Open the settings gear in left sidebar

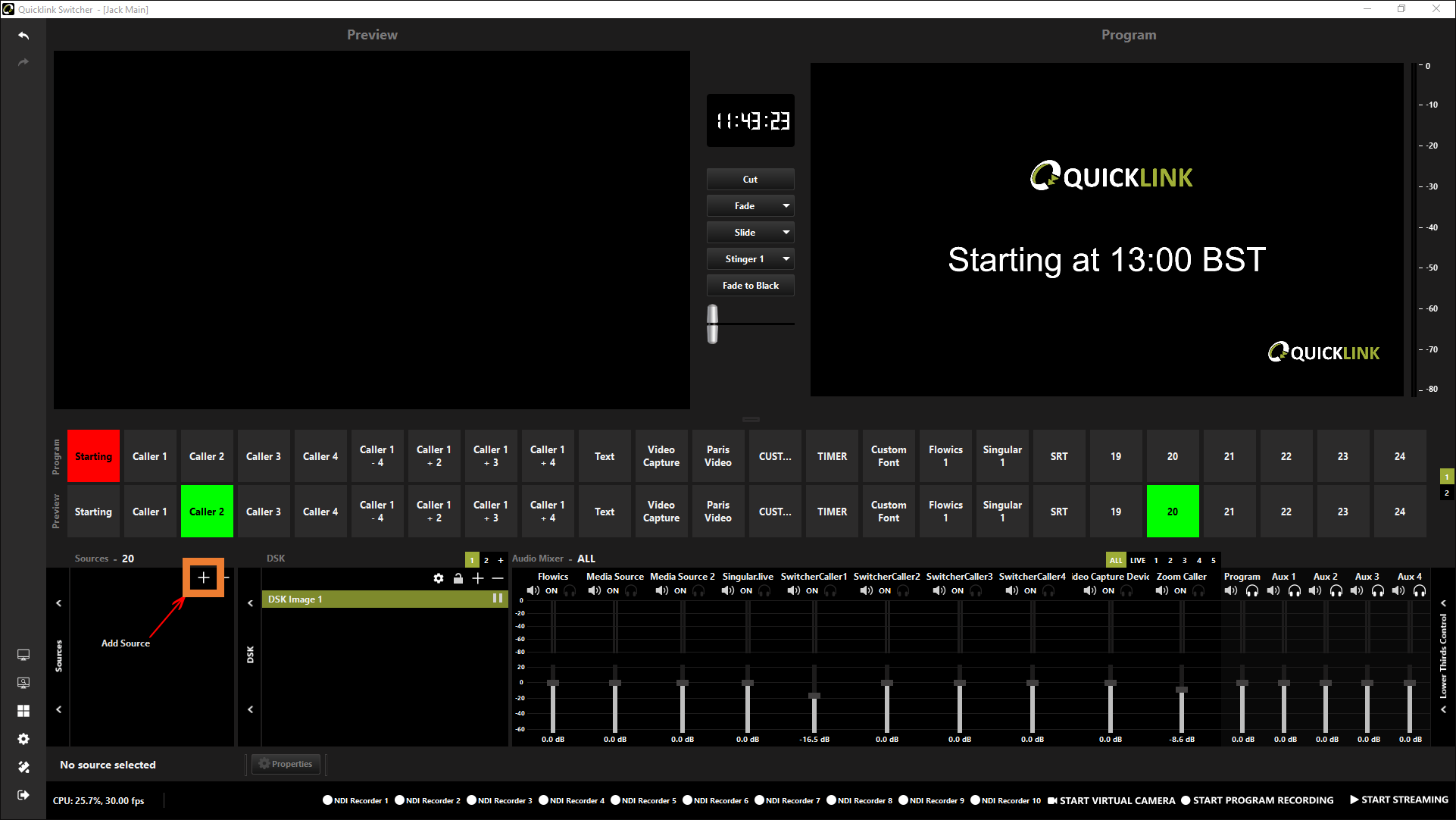23,739
